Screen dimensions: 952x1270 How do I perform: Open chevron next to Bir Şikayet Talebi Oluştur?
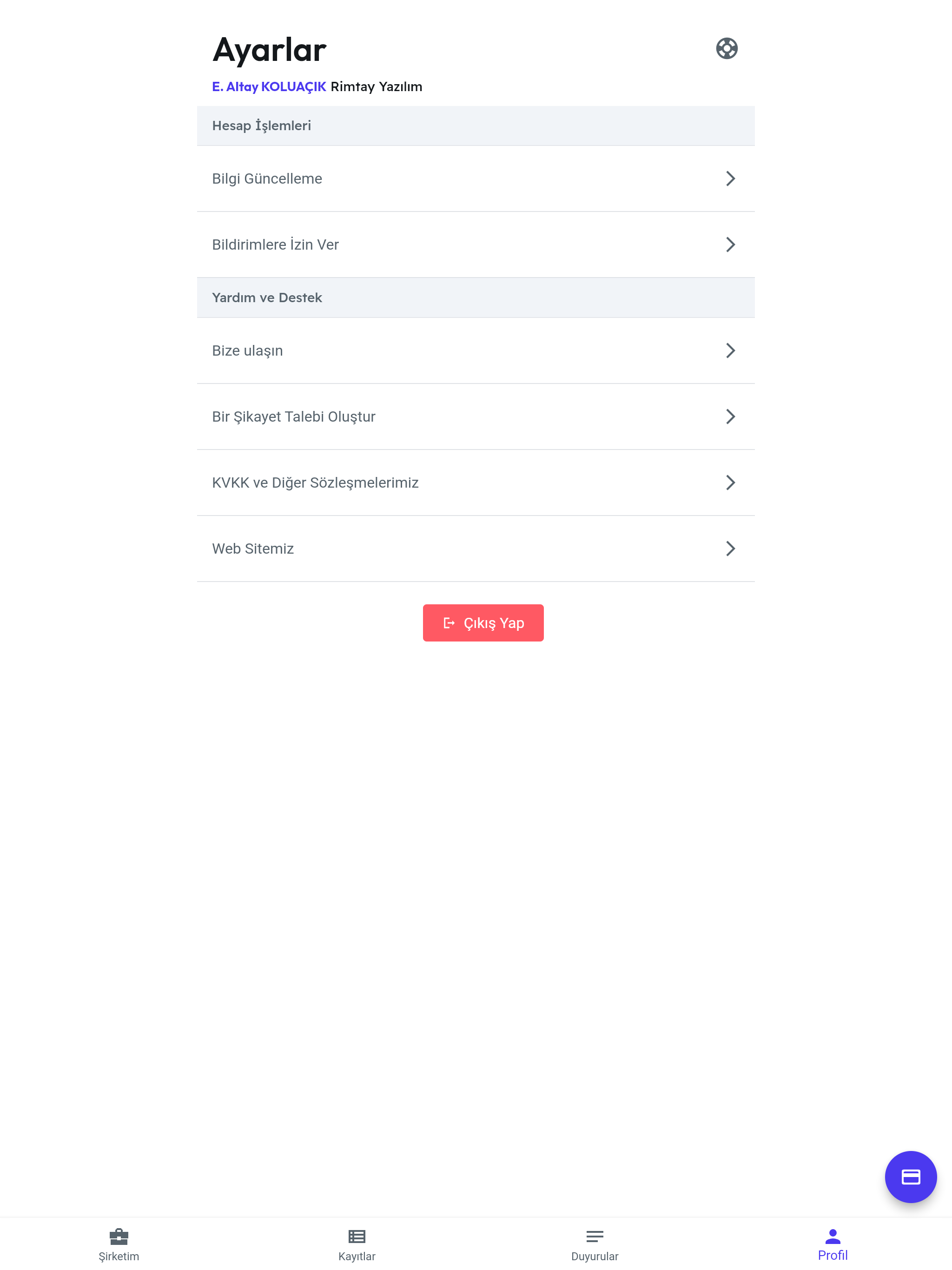tap(730, 417)
